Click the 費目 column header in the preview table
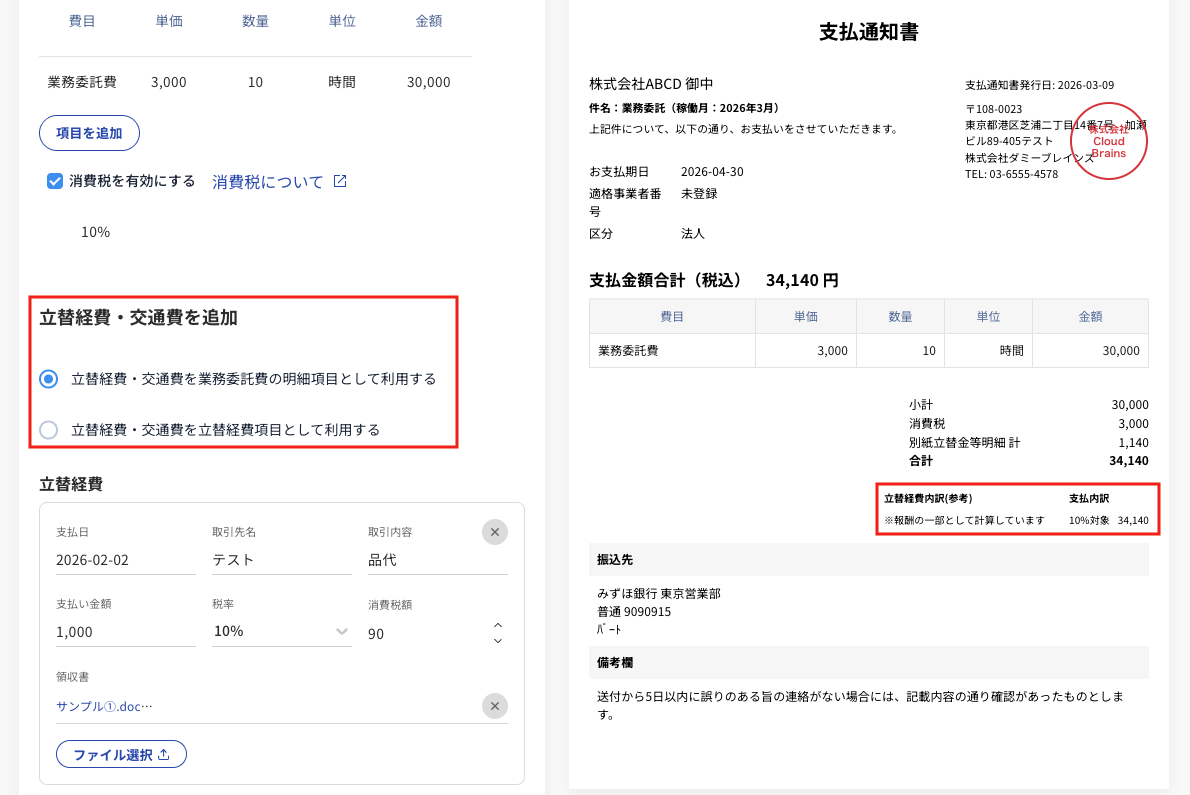The height and width of the screenshot is (795, 1190). (672, 316)
